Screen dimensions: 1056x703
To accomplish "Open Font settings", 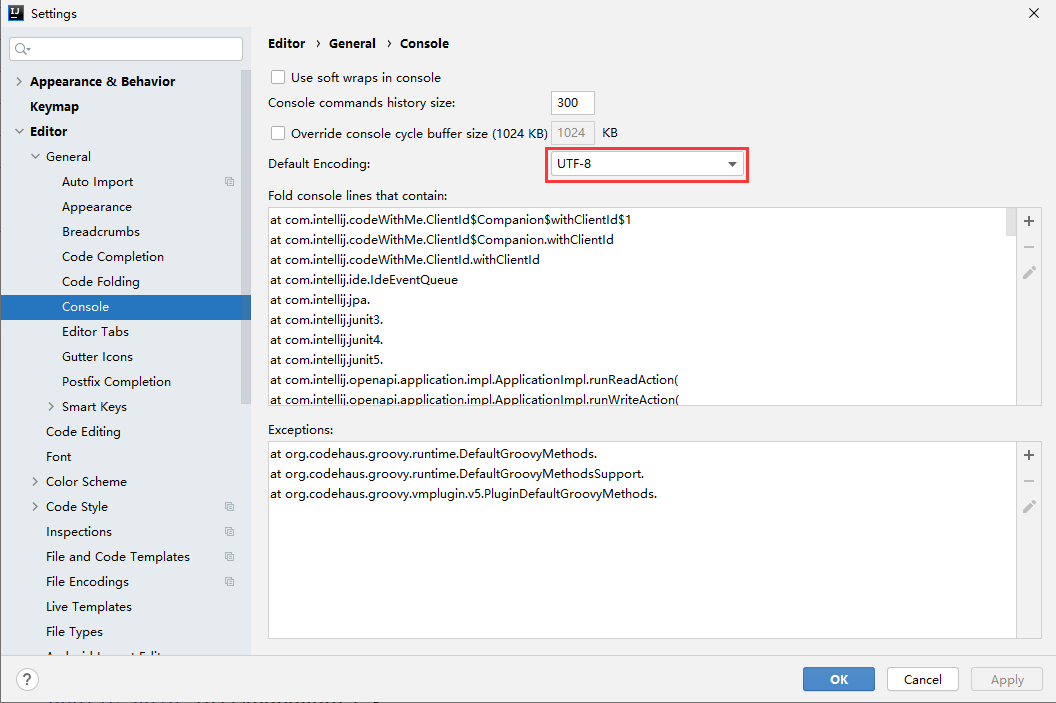I will coord(59,457).
